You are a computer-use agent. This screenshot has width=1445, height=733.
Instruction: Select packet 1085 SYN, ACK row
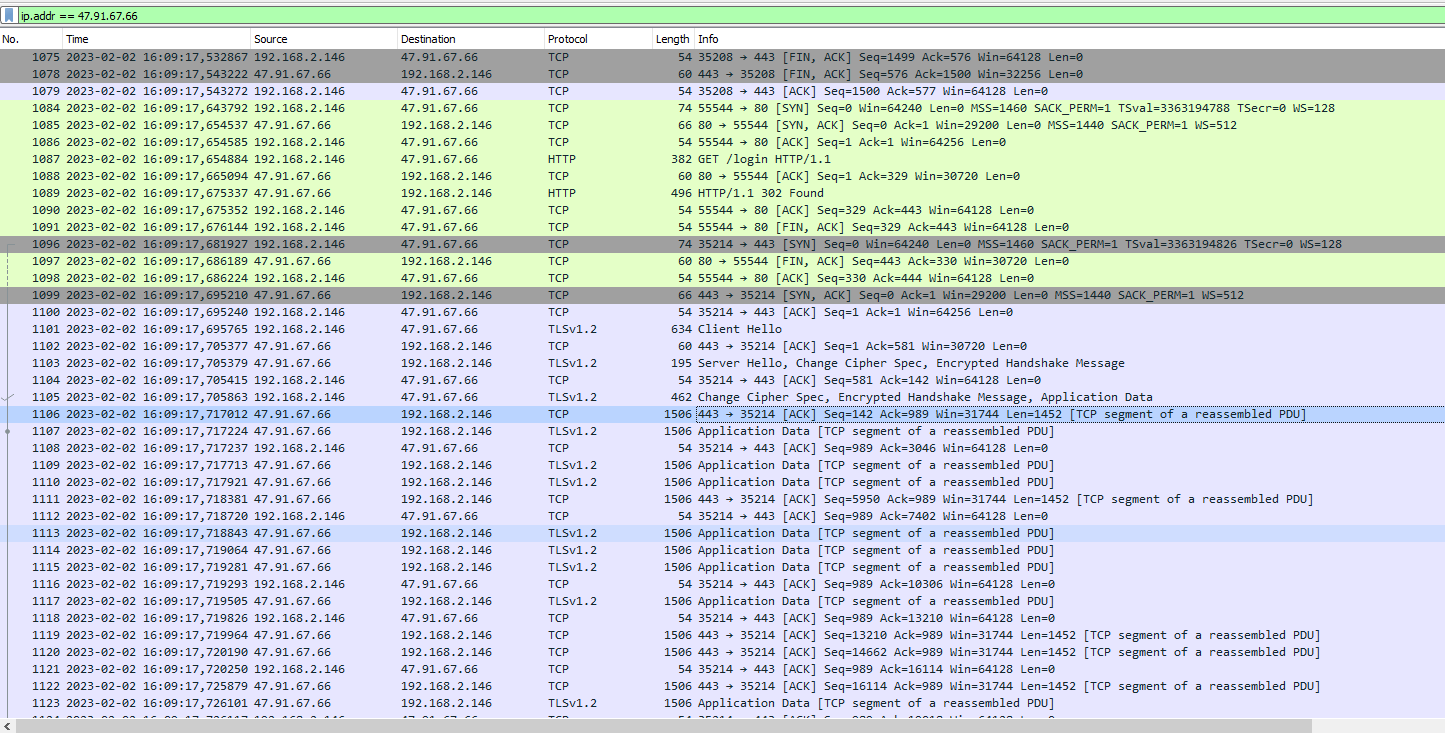722,125
